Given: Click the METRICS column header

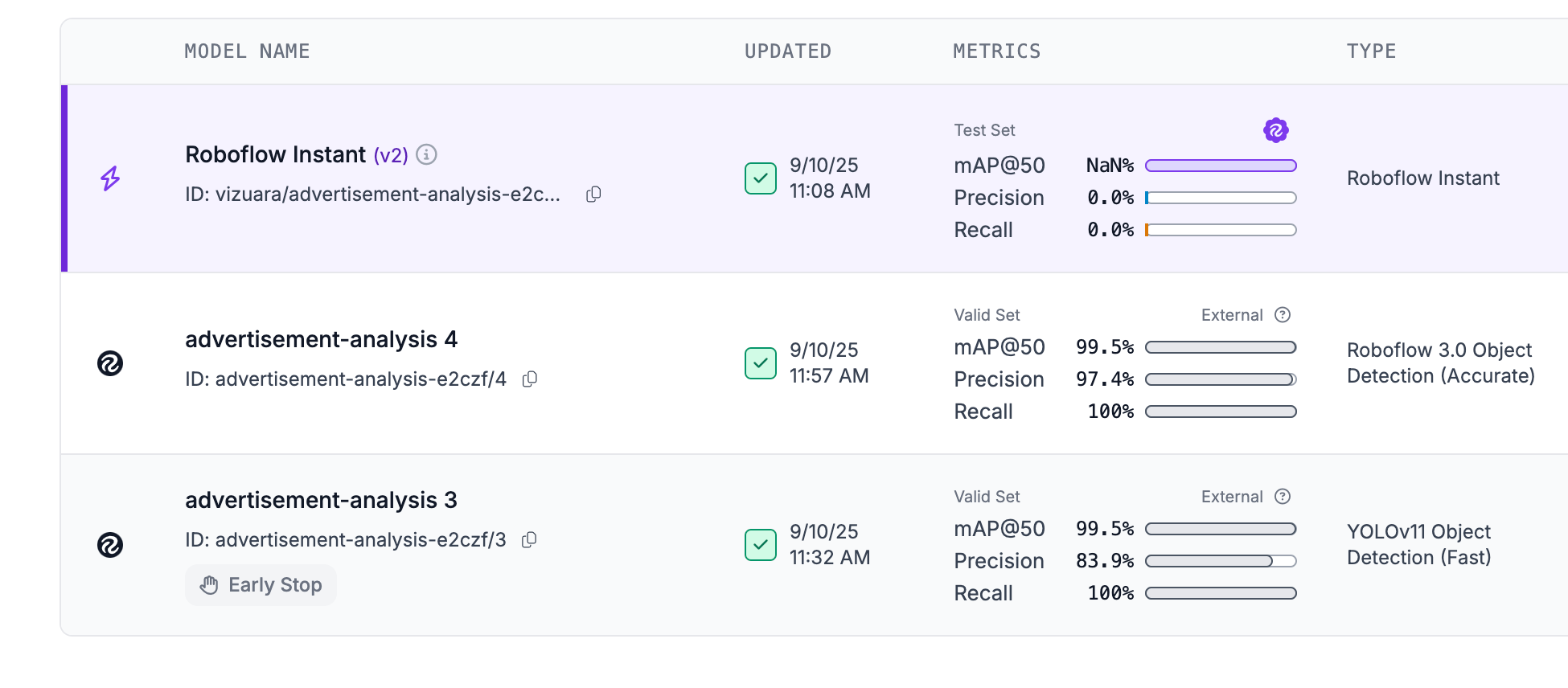Looking at the screenshot, I should (997, 51).
